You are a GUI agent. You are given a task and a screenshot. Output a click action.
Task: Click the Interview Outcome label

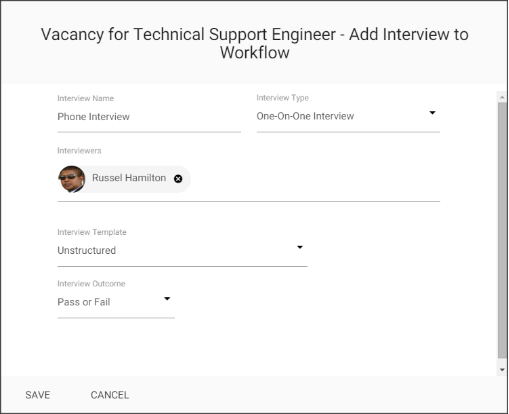coord(91,284)
